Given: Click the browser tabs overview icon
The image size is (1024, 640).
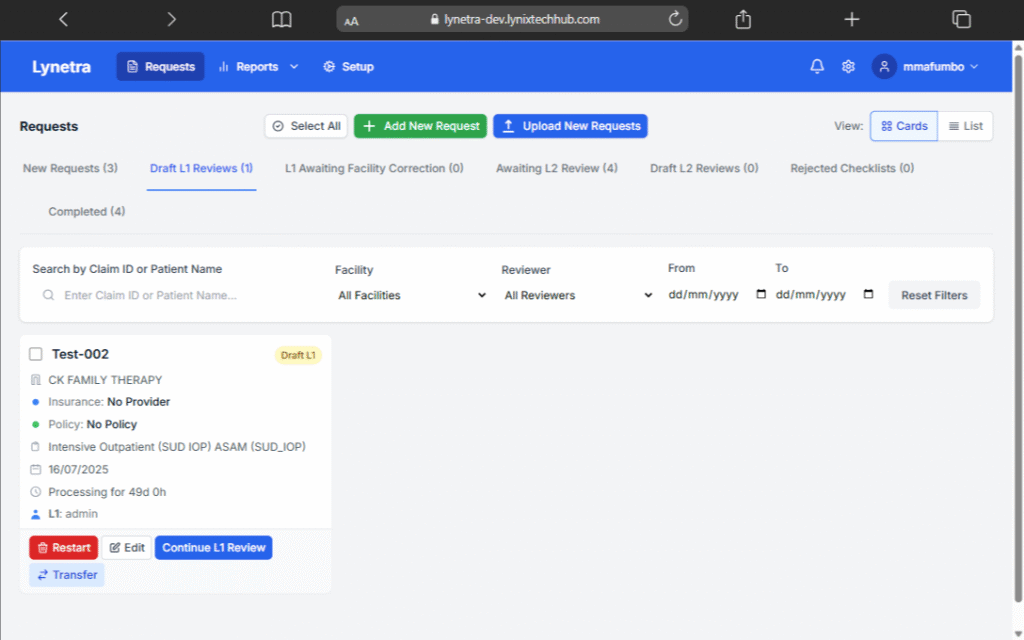Looking at the screenshot, I should coord(961,19).
